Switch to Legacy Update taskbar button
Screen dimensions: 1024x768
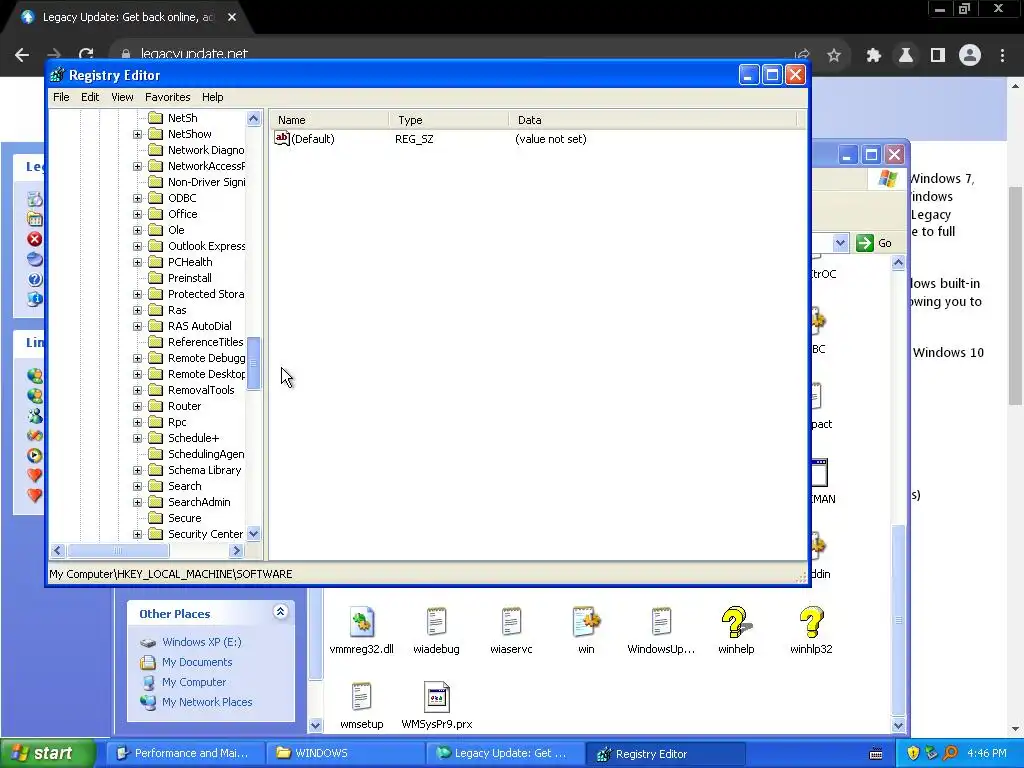505,753
